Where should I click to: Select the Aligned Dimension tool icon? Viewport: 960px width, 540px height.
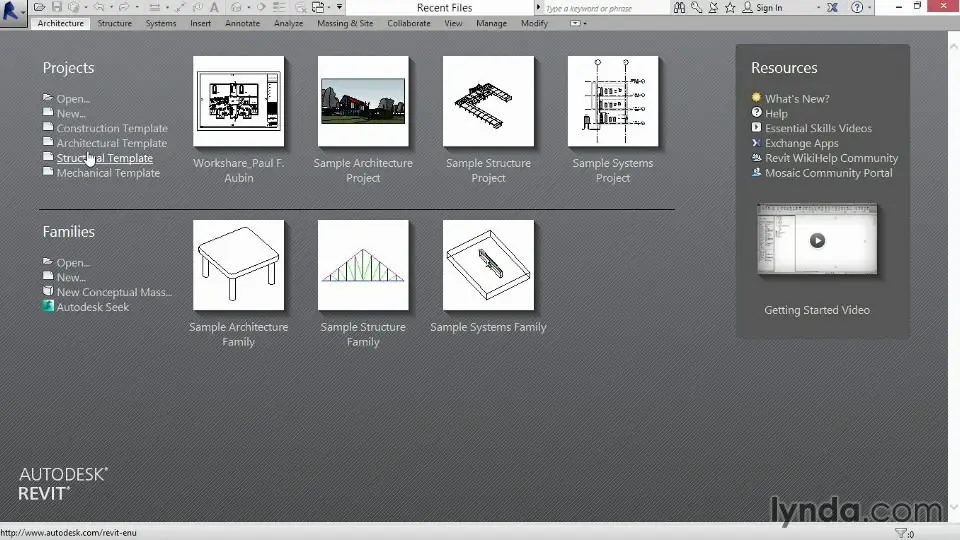(x=180, y=7)
